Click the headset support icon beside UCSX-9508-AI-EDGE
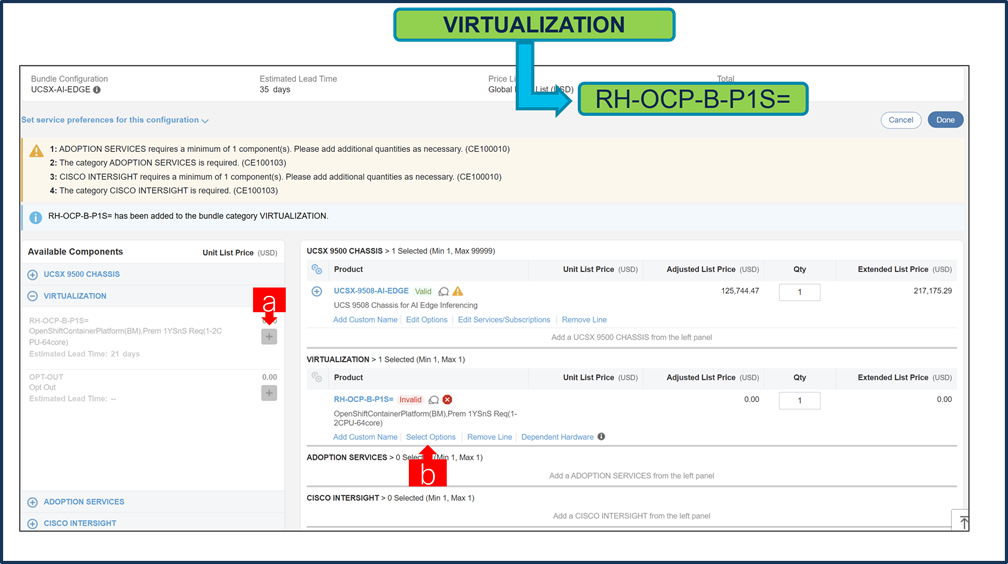The height and width of the screenshot is (564, 1008). (444, 291)
